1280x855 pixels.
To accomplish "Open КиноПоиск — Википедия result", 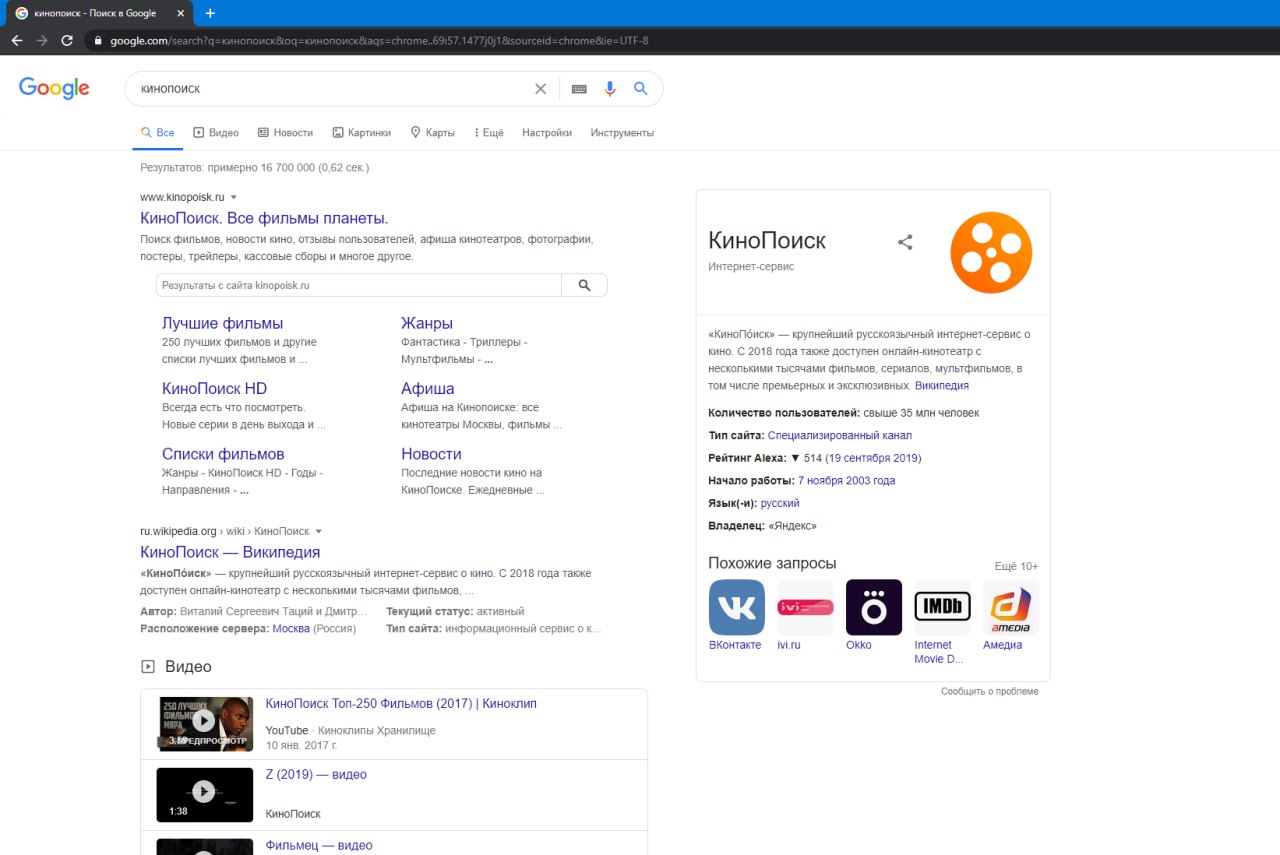I will pyautogui.click(x=230, y=552).
